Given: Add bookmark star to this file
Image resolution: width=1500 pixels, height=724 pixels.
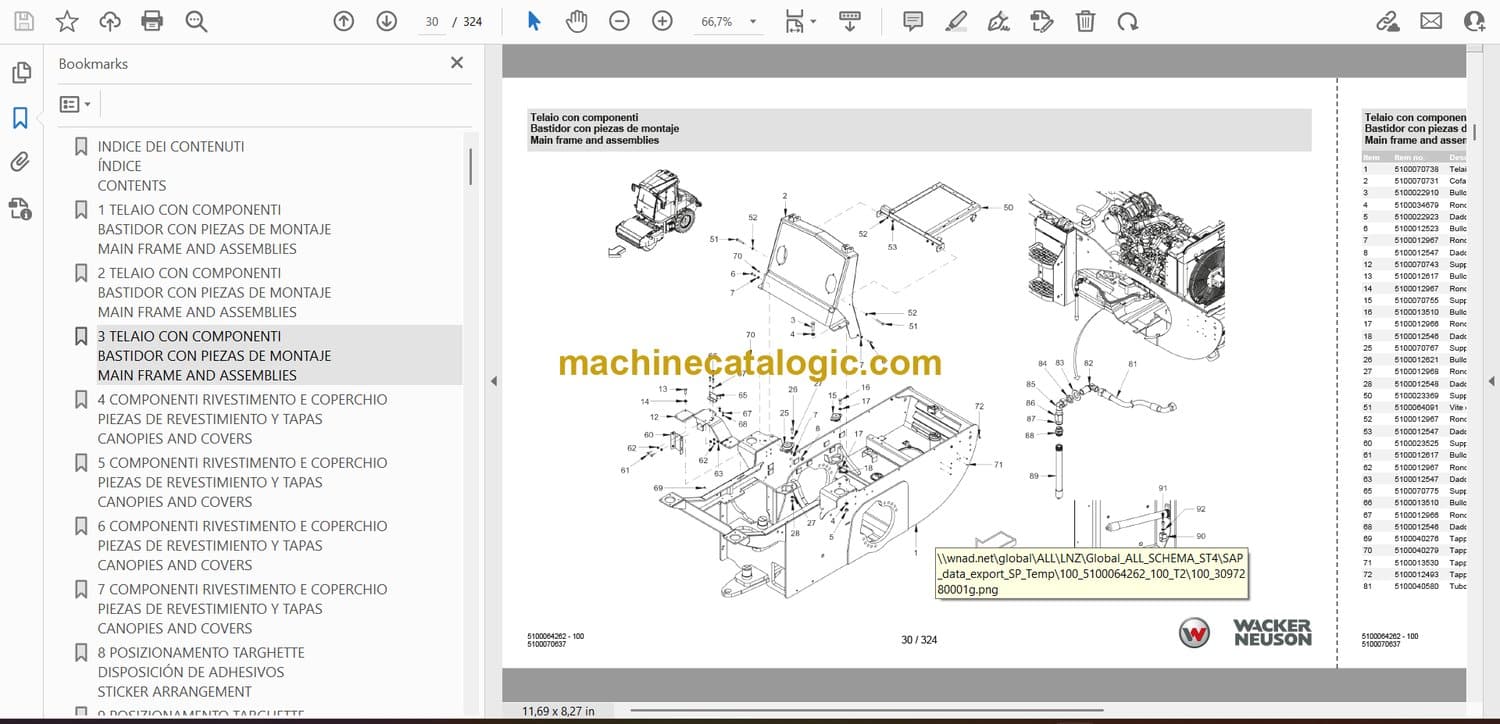Looking at the screenshot, I should tap(67, 21).
